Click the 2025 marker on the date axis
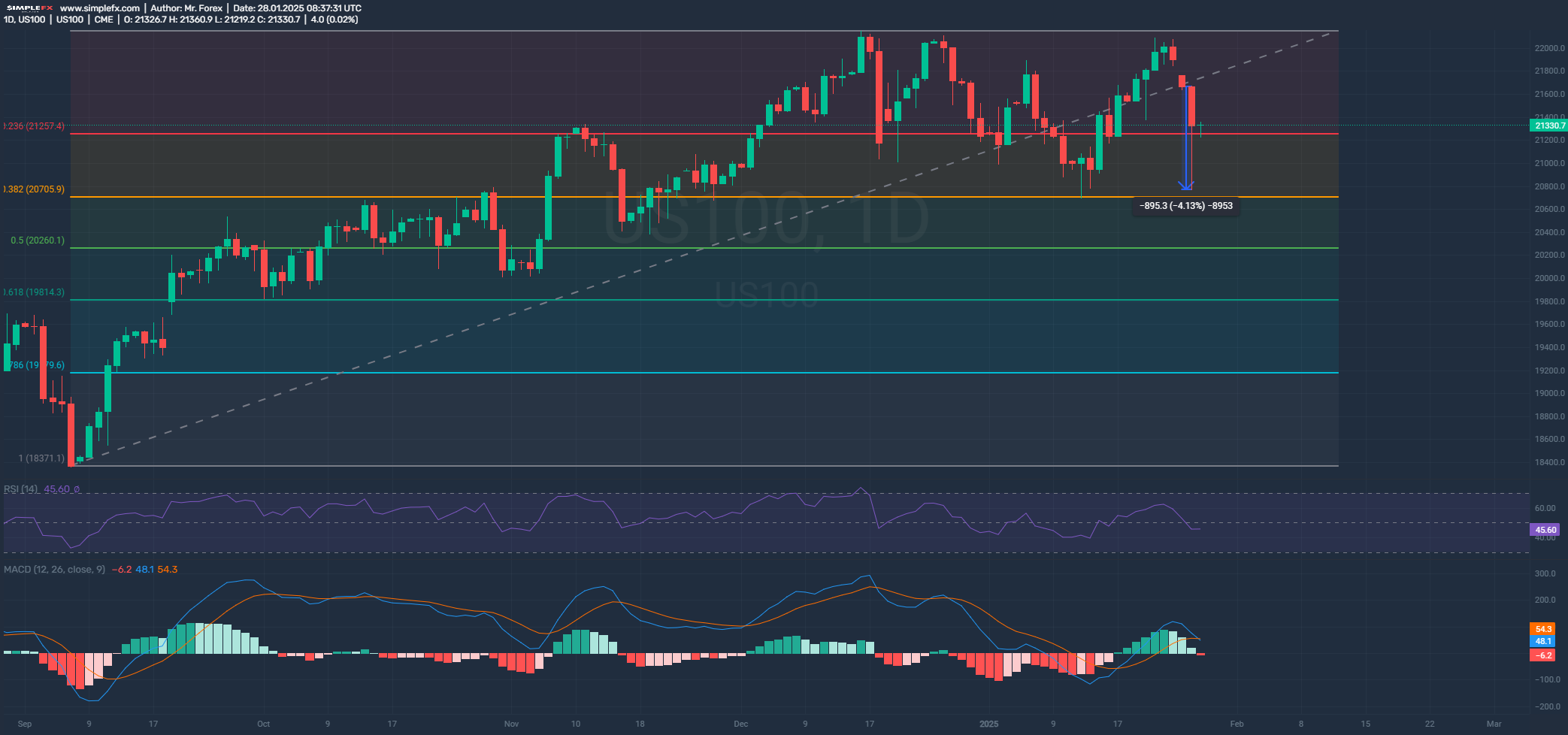Viewport: 1568px width, 735px height. click(989, 724)
